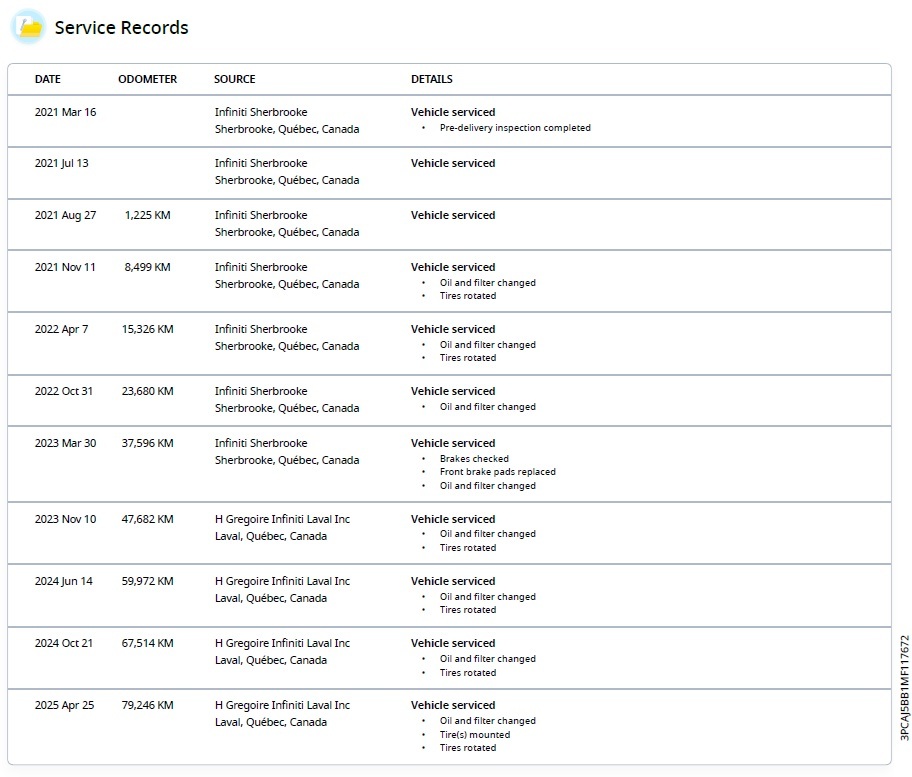Screen dimensions: 912x777
Task: Click the DETAILS column header
Action: click(x=432, y=79)
